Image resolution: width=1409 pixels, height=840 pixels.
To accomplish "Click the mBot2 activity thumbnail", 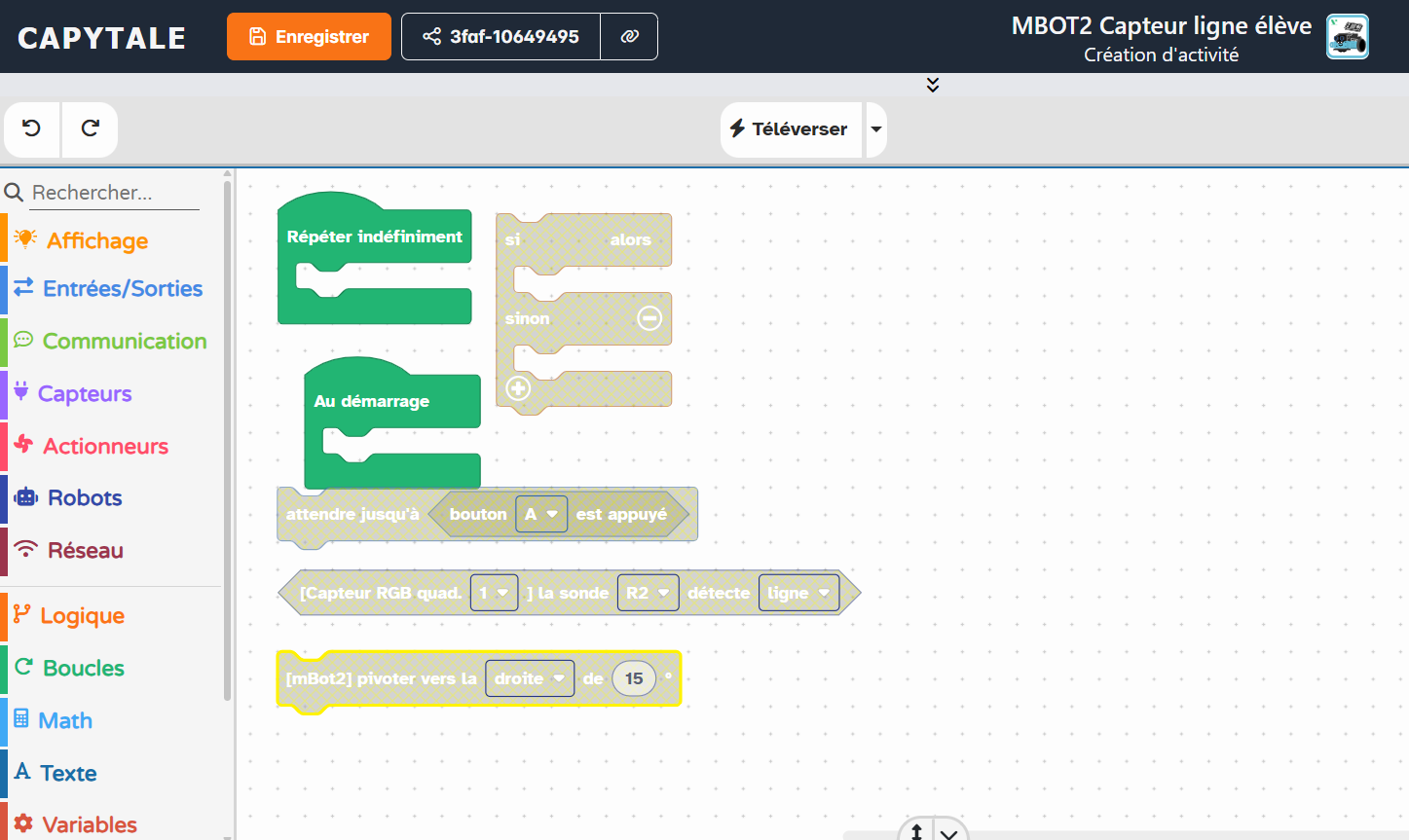I will click(1347, 37).
